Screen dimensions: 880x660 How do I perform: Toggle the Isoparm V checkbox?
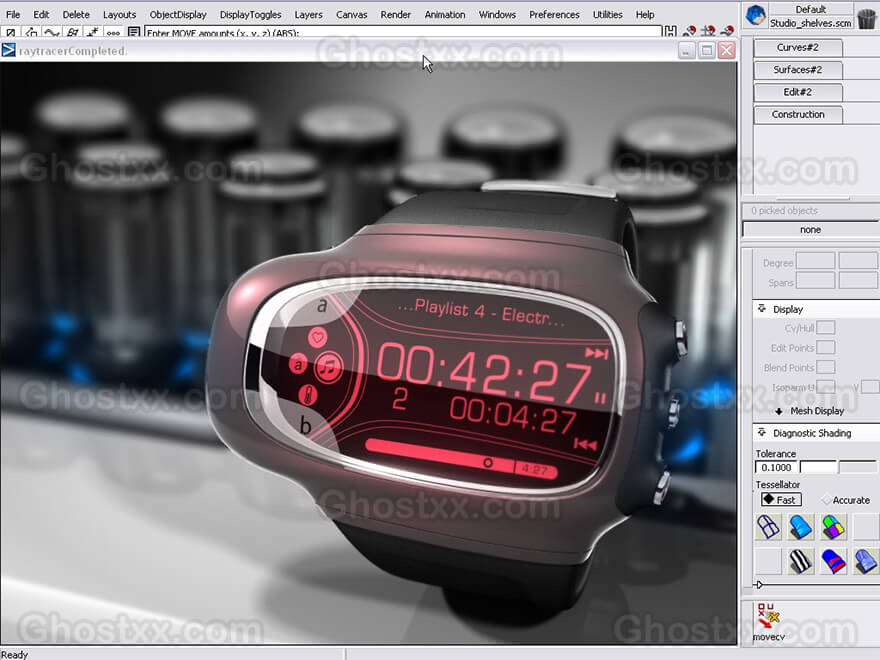870,387
